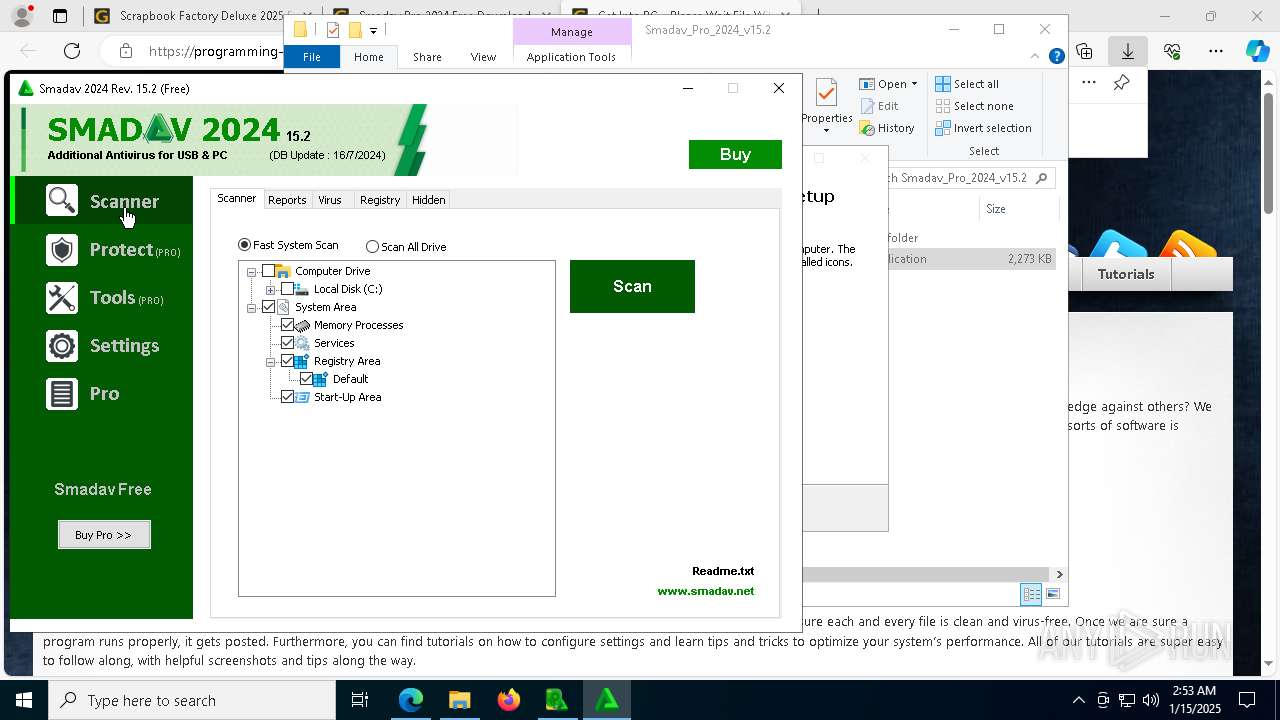Switch to the Hidden tab
1280x720 pixels.
[x=429, y=200]
